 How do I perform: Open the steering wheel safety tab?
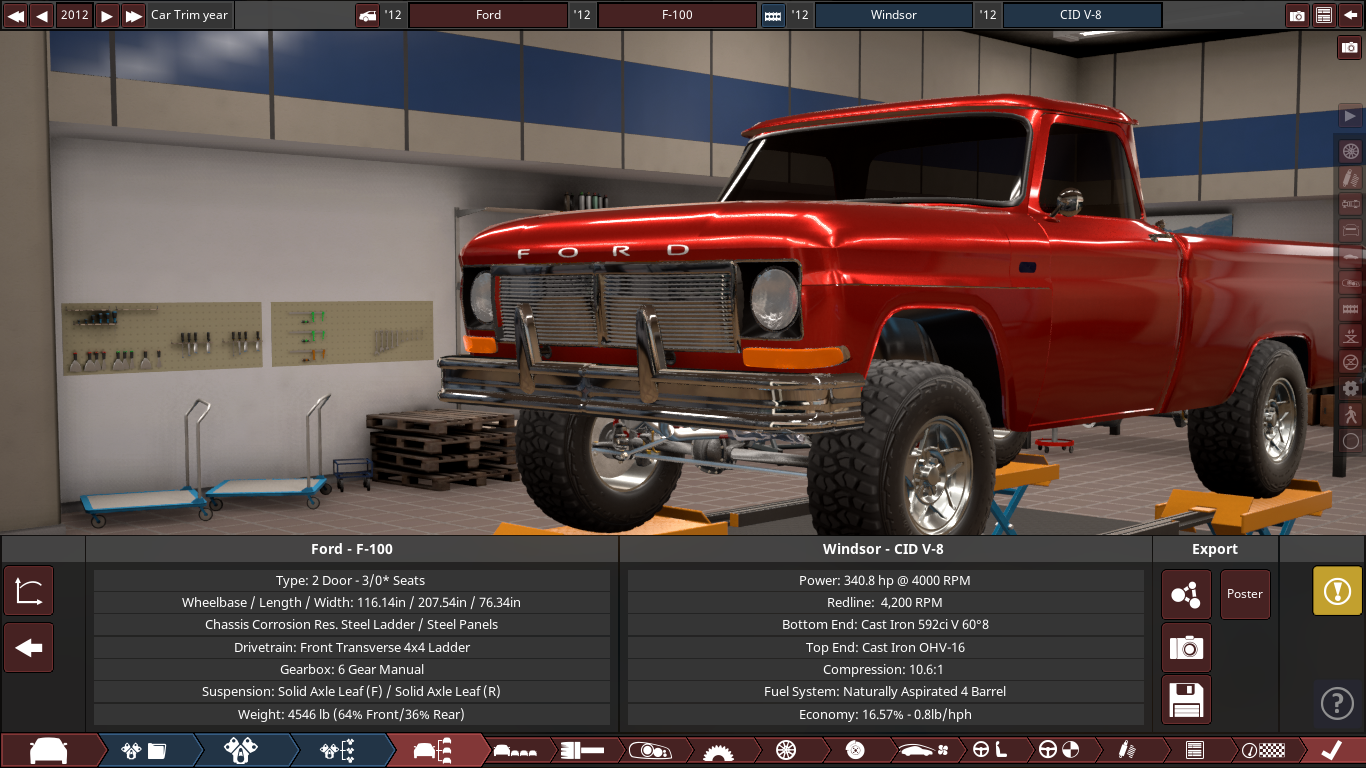click(1059, 750)
